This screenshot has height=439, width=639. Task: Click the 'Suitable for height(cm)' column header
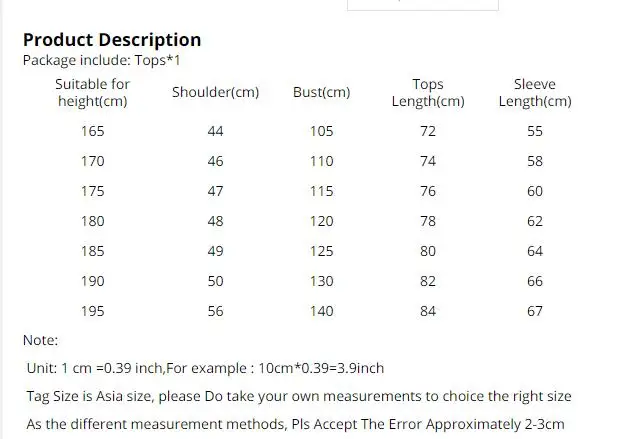pos(93,93)
